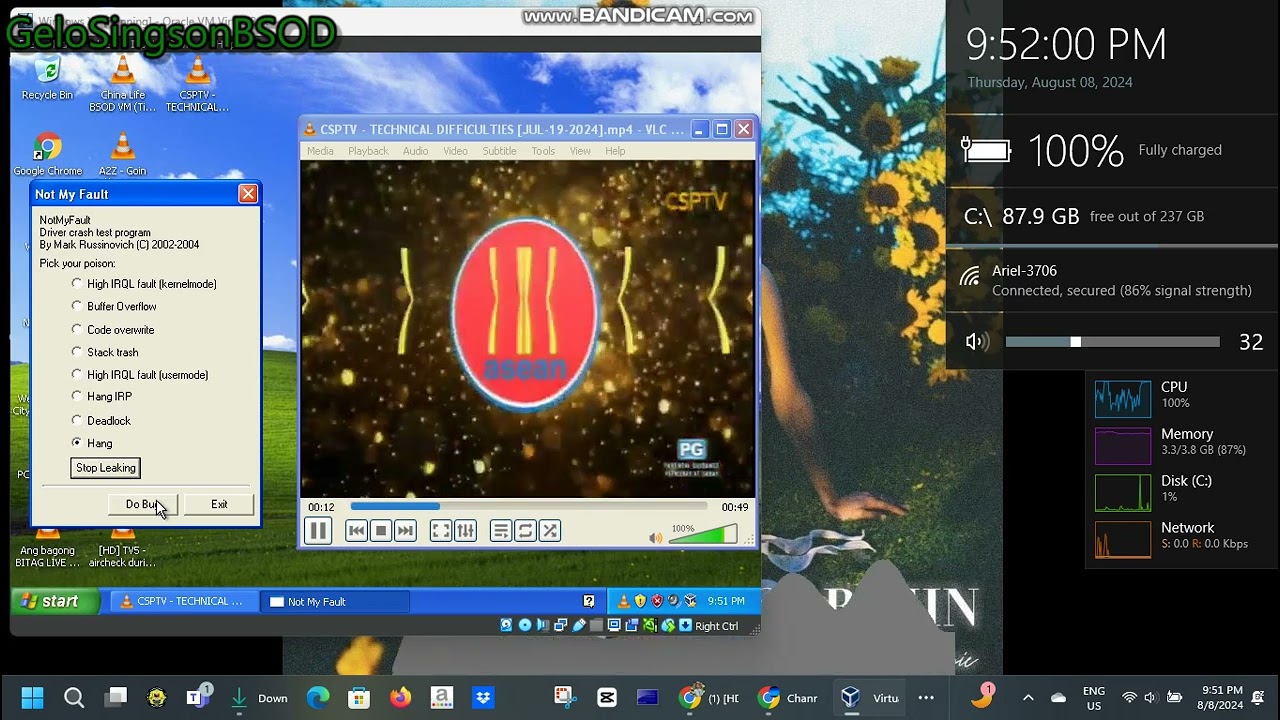
Task: Open the VLC Playback menu
Action: pyautogui.click(x=368, y=151)
